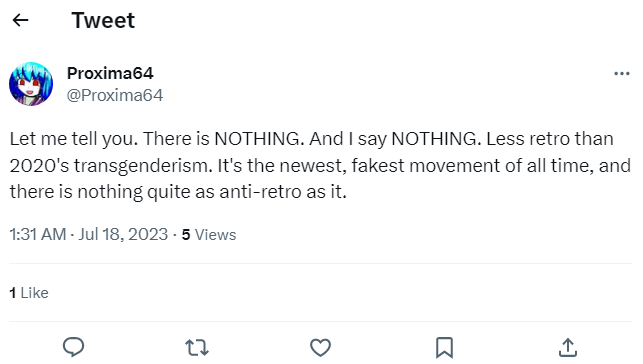Visit the Proxima64 display name profile

110,73
